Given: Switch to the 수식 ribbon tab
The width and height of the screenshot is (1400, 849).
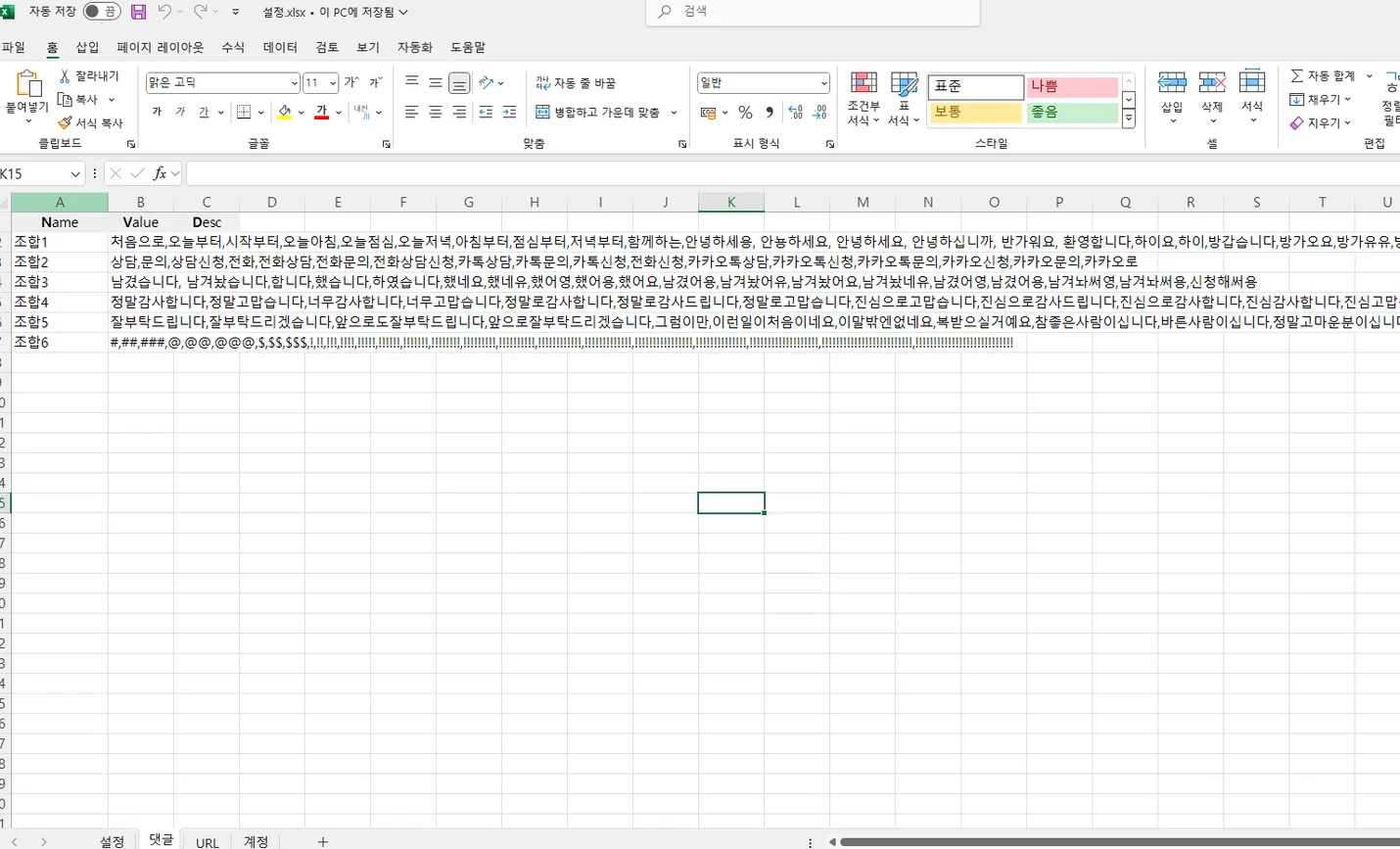Looking at the screenshot, I should [233, 47].
